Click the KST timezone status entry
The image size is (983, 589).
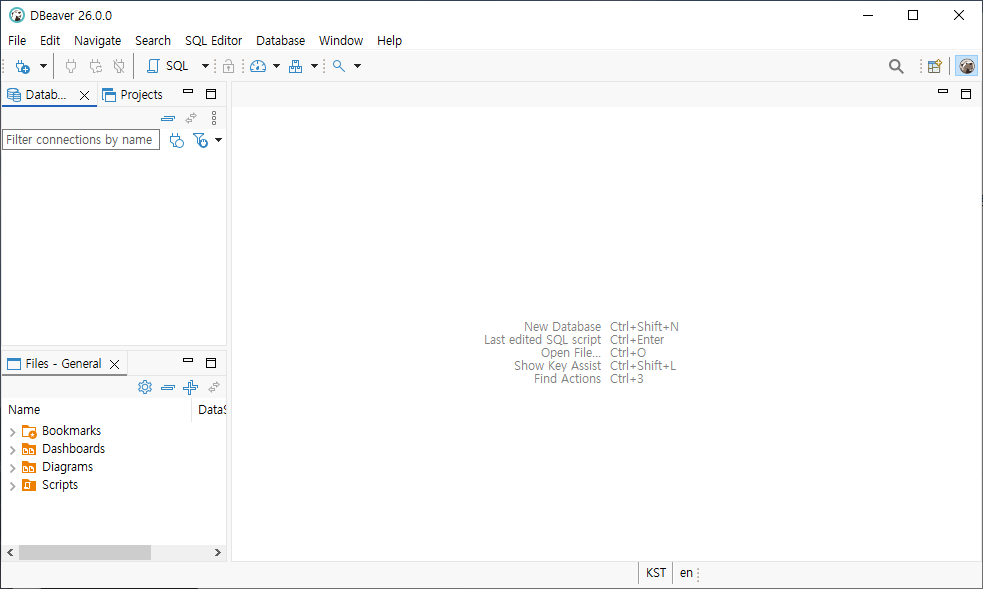click(x=656, y=573)
